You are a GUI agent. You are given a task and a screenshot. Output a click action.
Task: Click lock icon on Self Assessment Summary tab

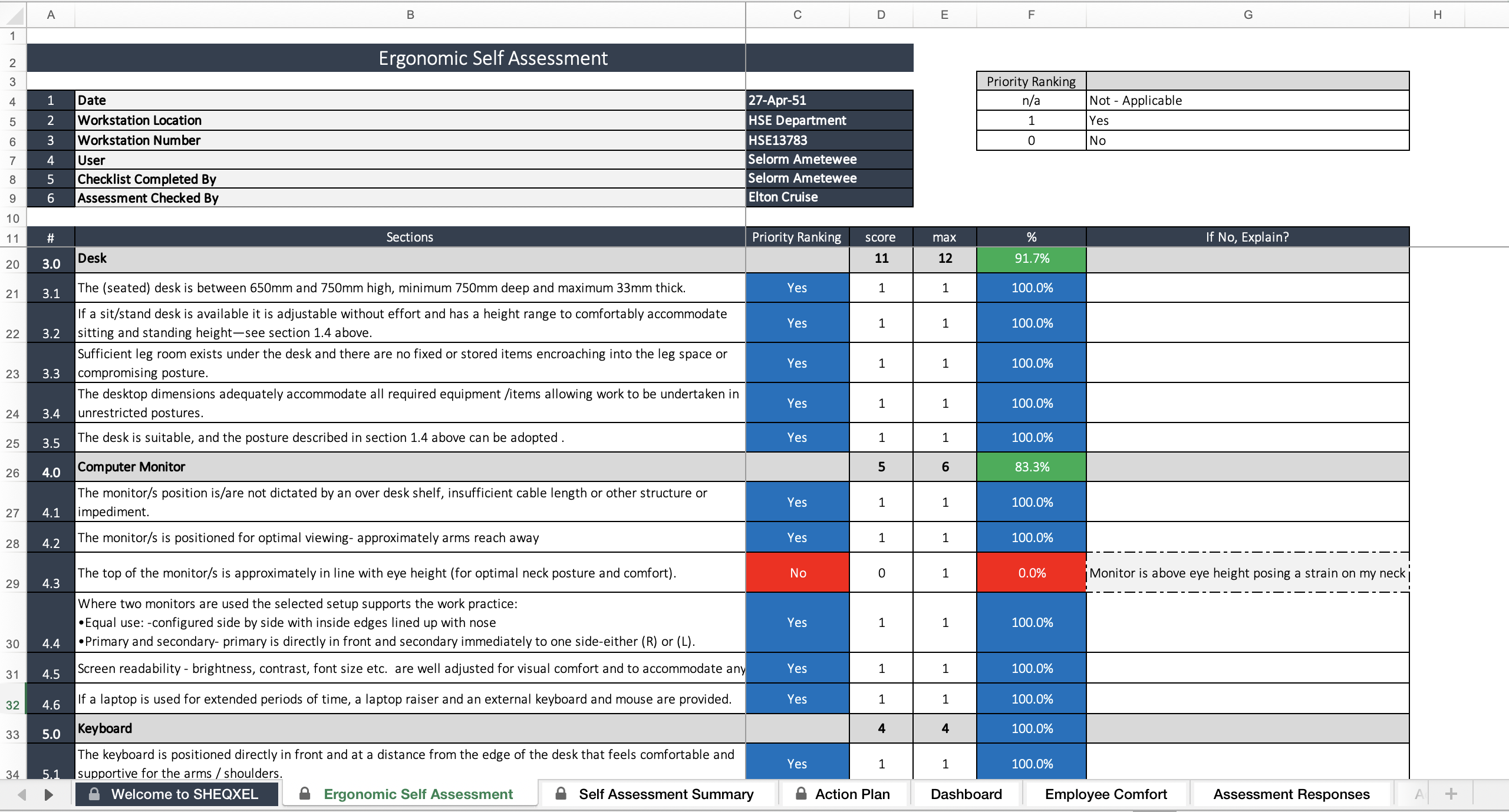click(x=561, y=793)
